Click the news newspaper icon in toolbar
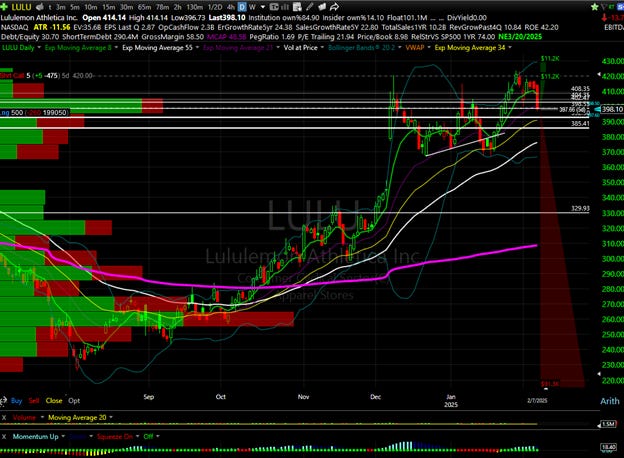This screenshot has height=458, width=624. point(322,7)
